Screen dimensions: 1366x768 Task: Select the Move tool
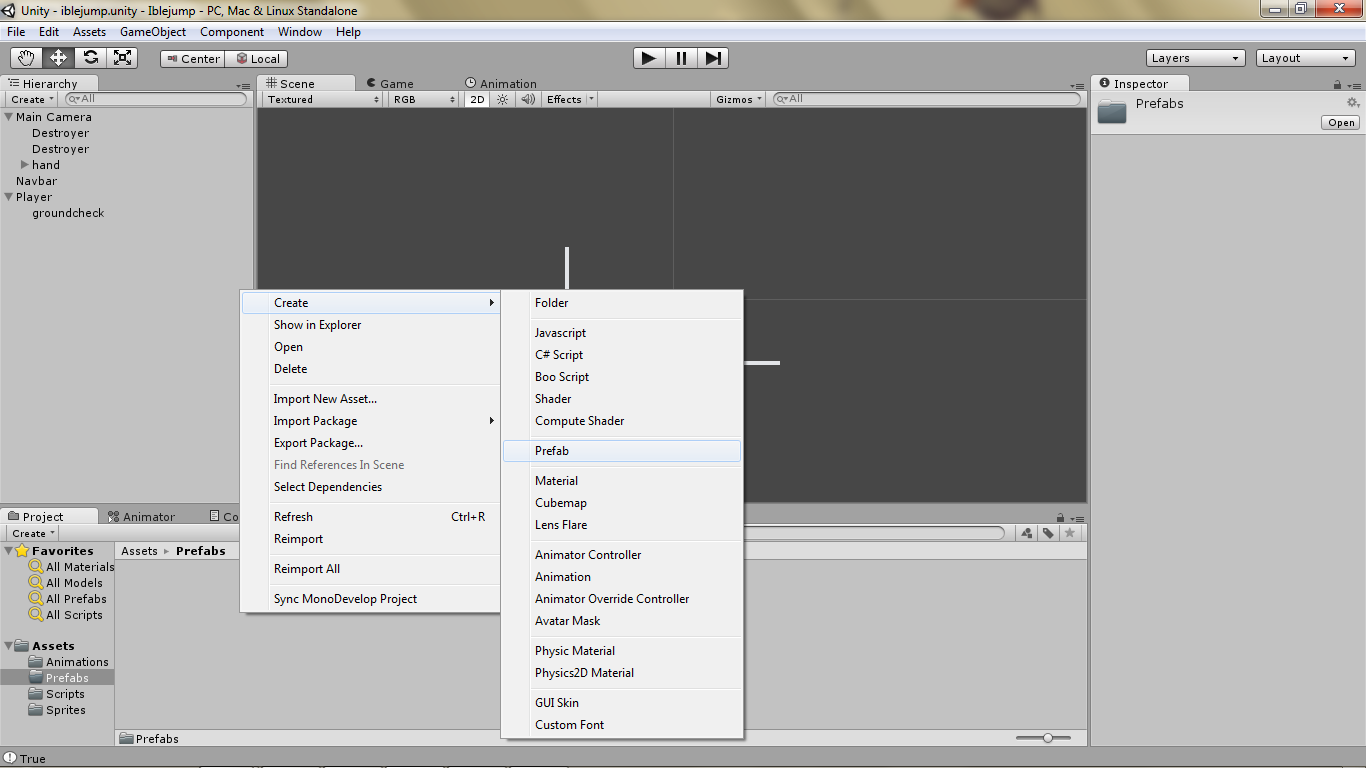(58, 57)
